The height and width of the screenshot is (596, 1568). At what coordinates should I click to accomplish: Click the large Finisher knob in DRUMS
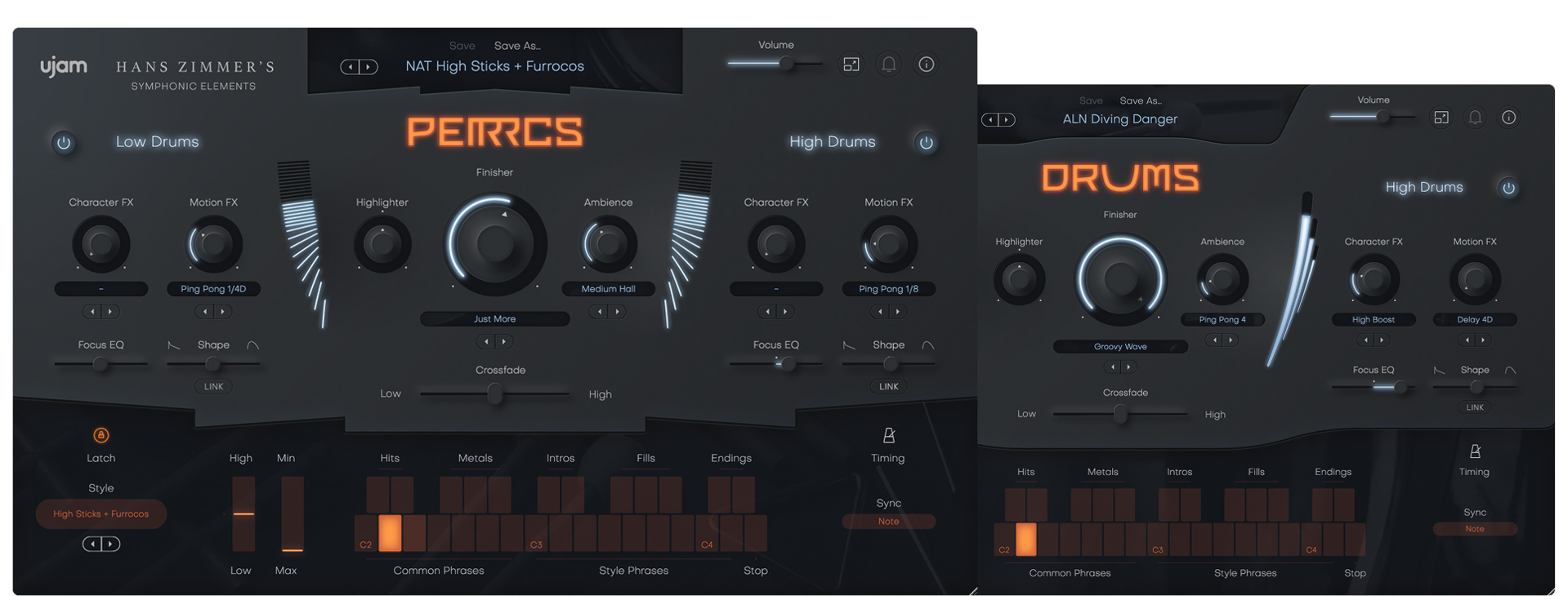click(1120, 279)
